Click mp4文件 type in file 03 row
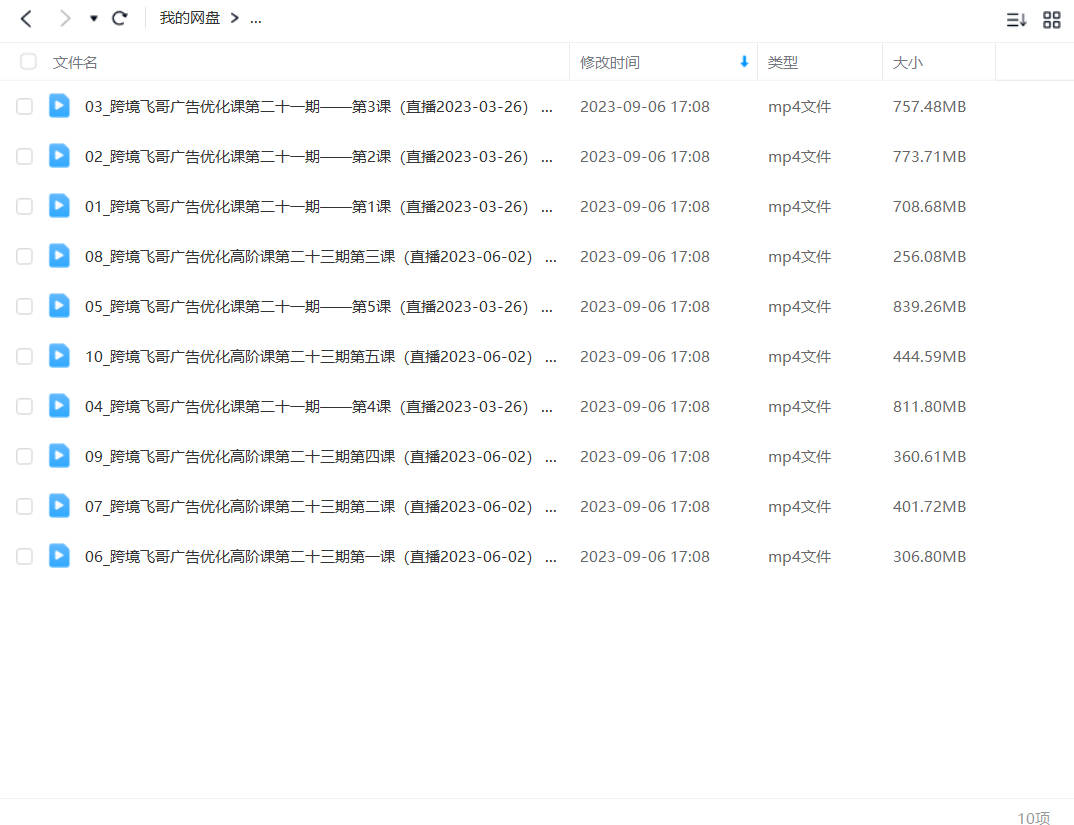The image size is (1074, 825). tap(799, 107)
